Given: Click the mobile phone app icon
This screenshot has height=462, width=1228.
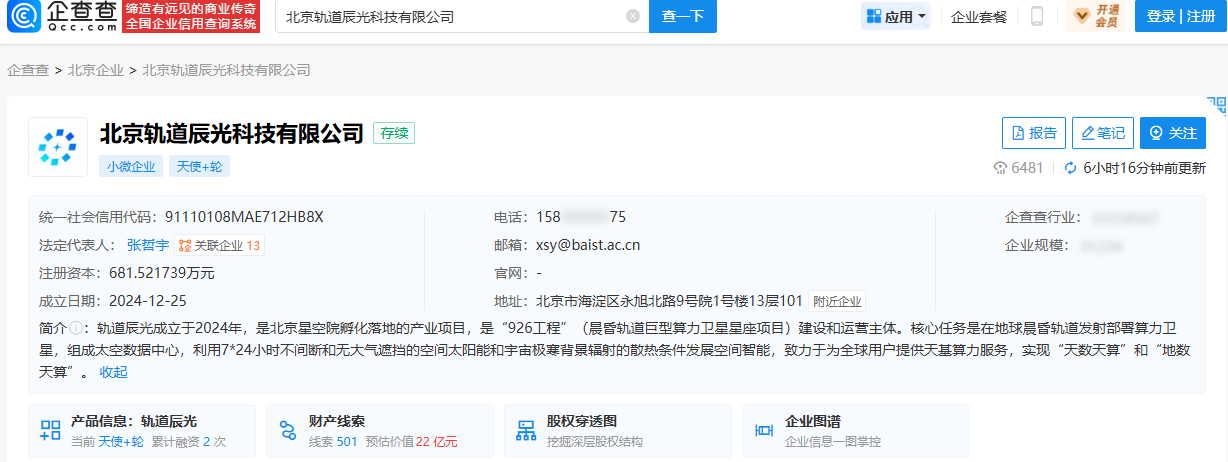Looking at the screenshot, I should [x=1037, y=16].
